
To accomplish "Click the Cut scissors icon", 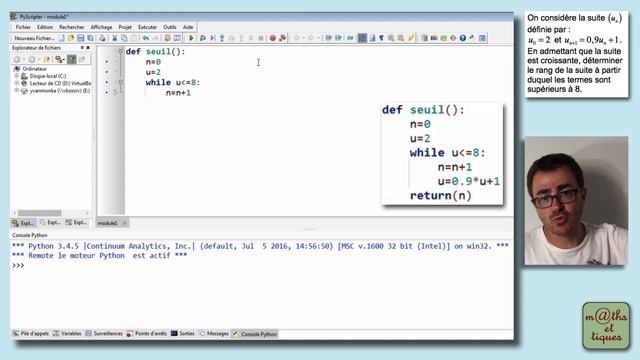I will [x=114, y=38].
